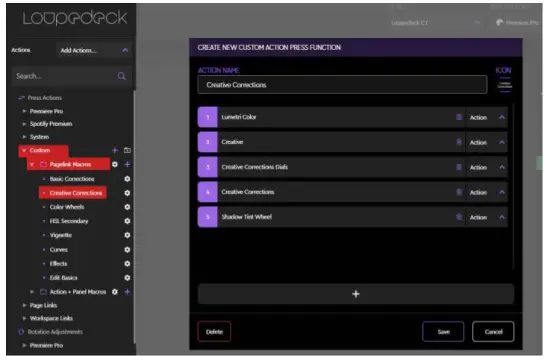Select step number 1 purple handle

pos(208,117)
